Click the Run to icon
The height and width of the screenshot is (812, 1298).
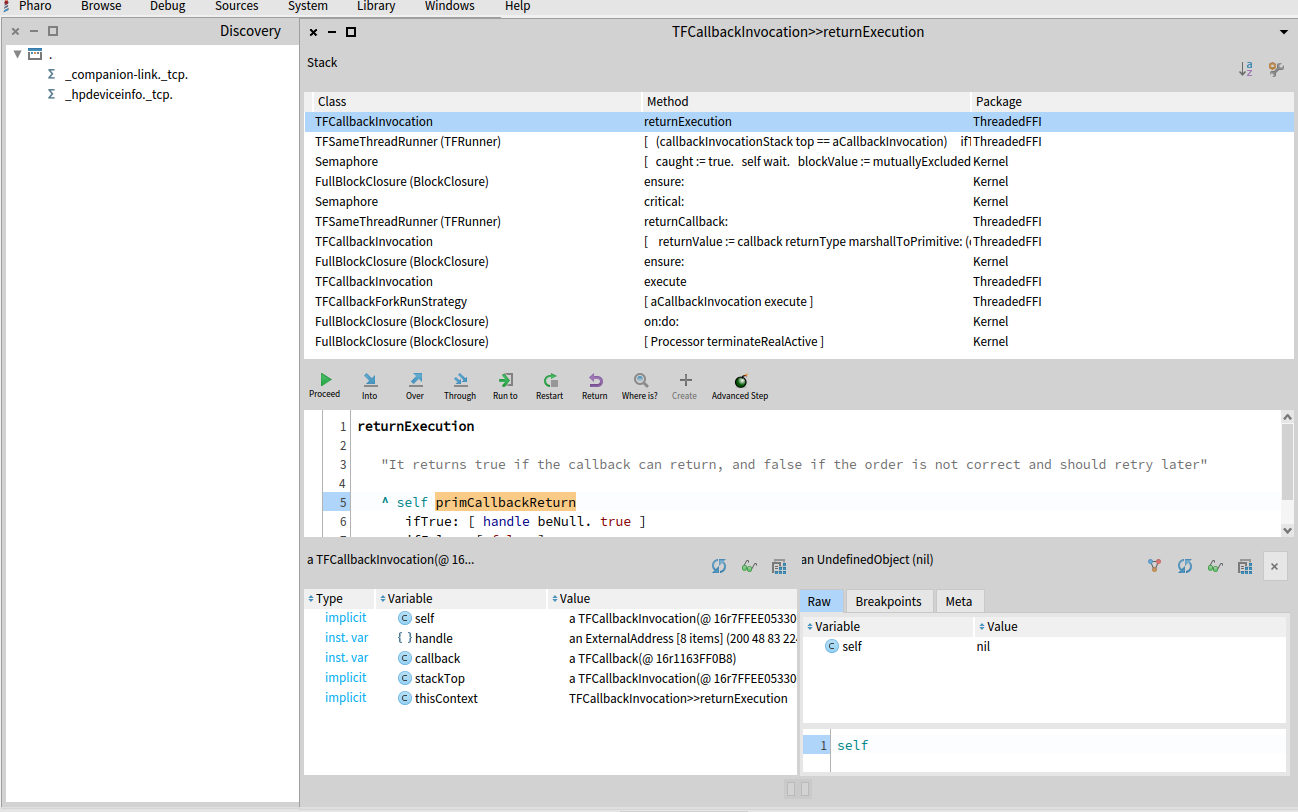505,381
